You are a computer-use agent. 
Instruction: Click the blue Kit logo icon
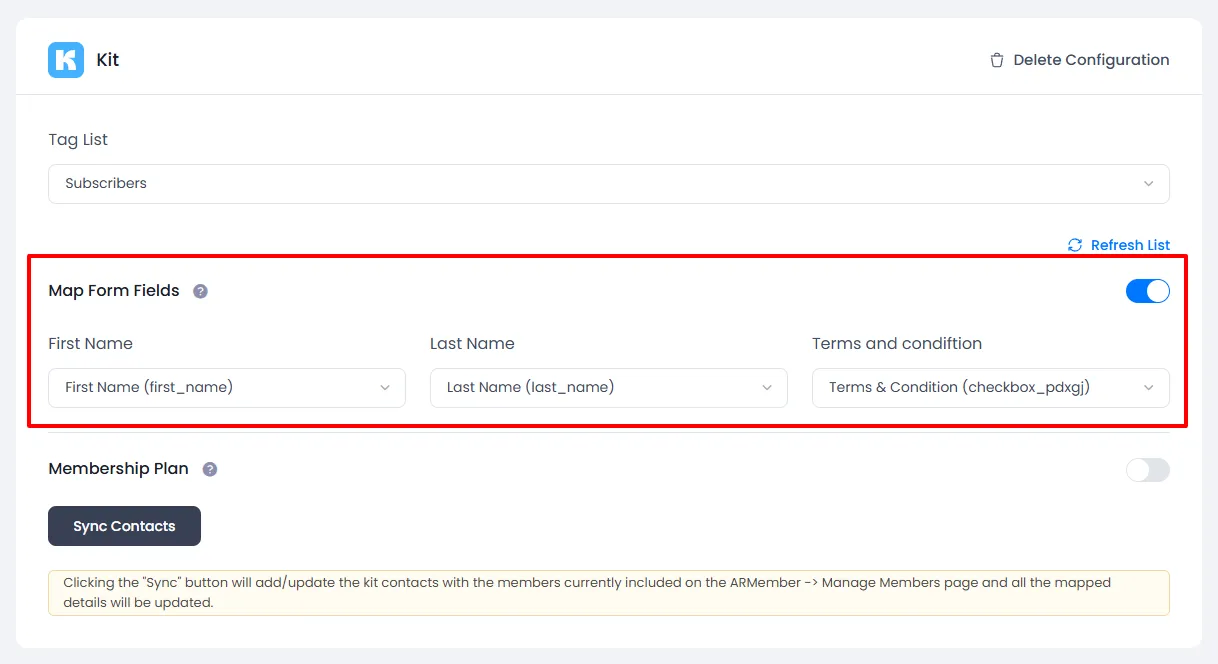tap(66, 60)
